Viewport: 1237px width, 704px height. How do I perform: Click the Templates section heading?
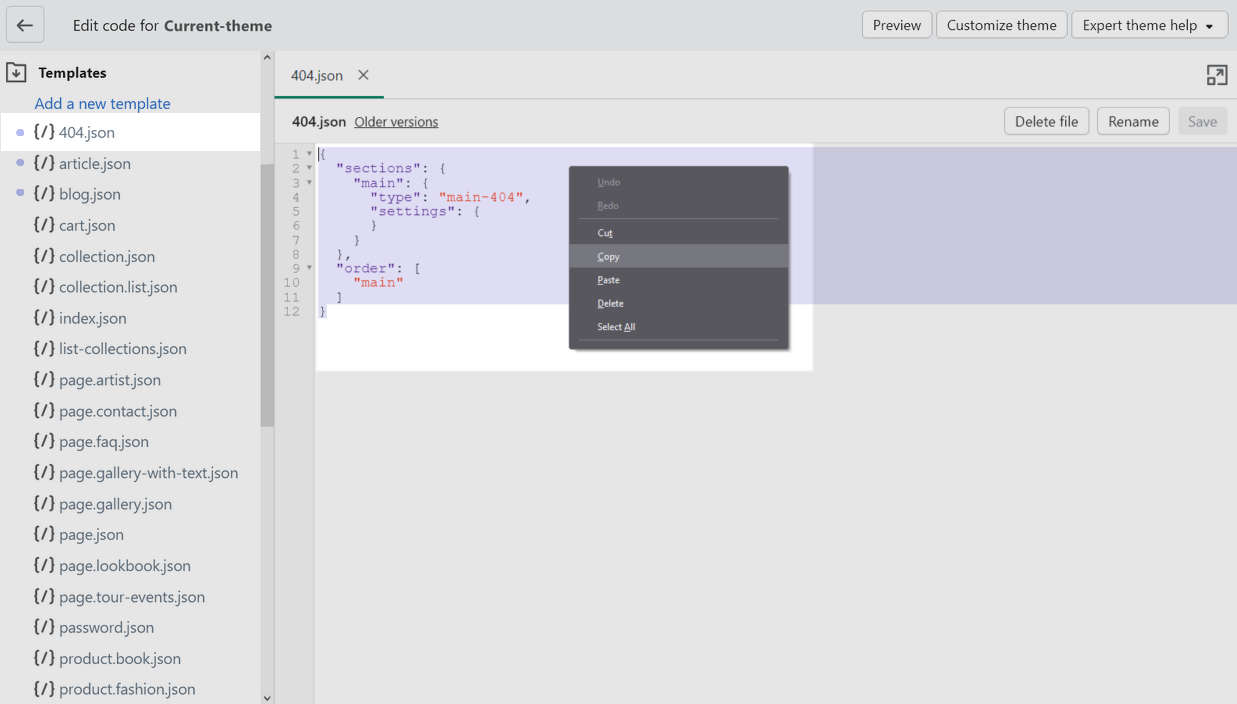click(72, 73)
